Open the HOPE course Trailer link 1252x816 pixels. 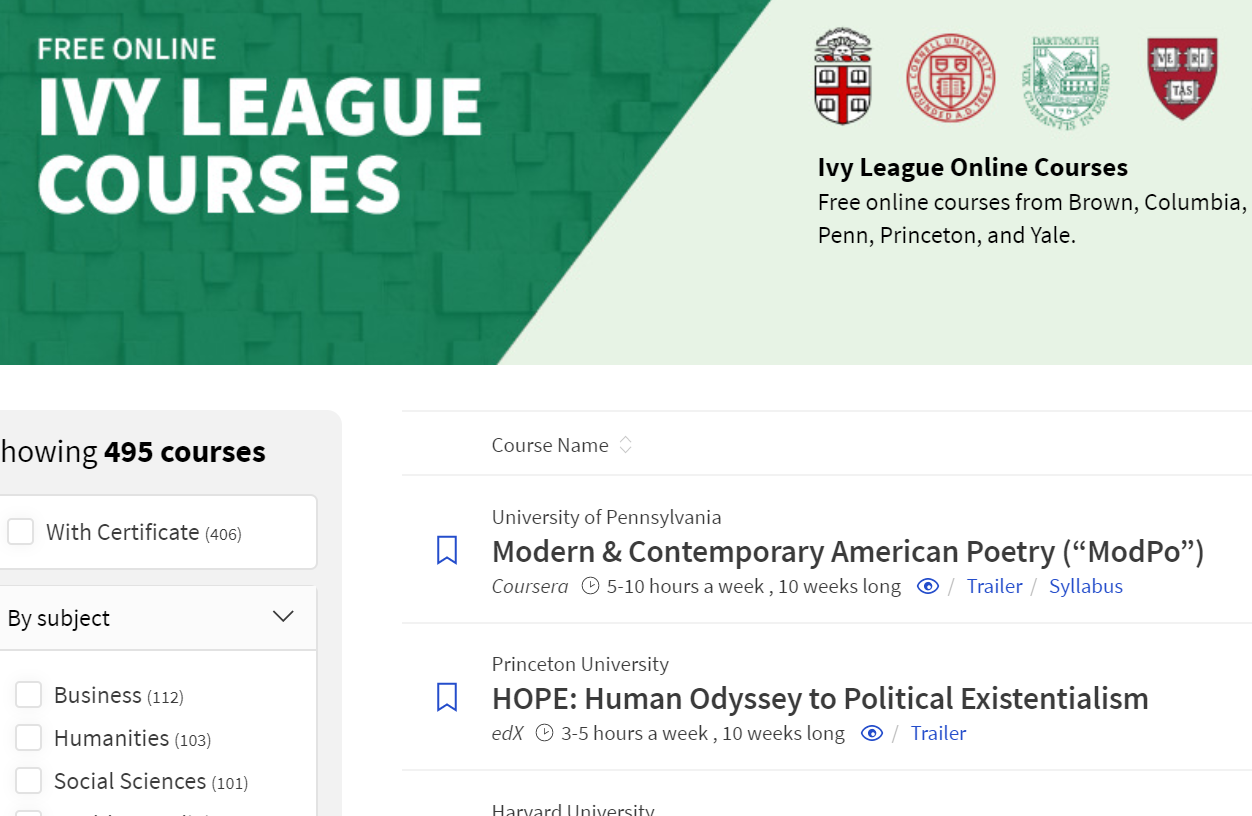pyautogui.click(x=938, y=733)
